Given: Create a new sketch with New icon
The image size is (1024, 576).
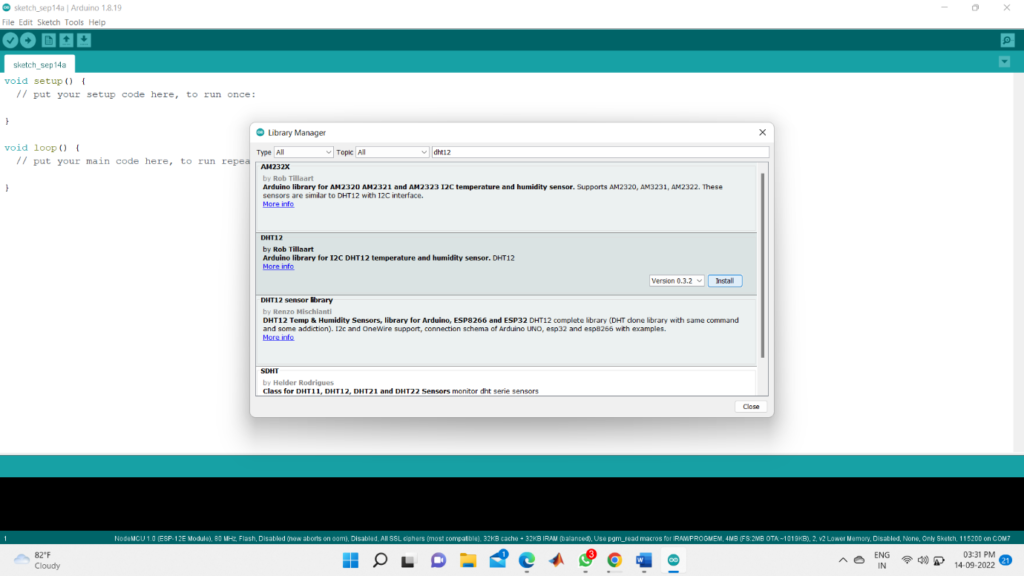Looking at the screenshot, I should tap(48, 40).
